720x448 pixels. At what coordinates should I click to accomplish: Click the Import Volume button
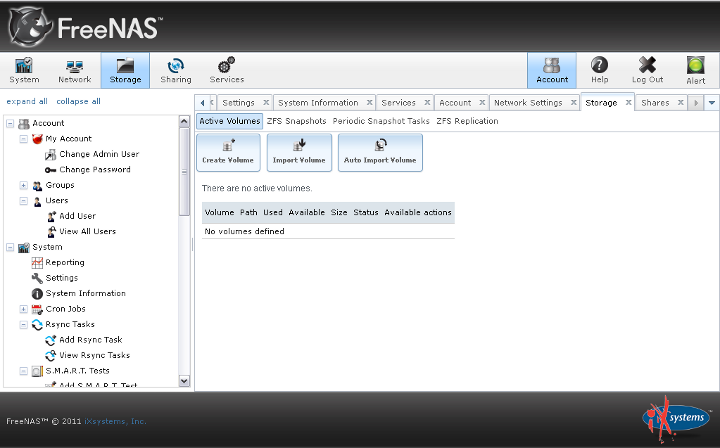[299, 152]
